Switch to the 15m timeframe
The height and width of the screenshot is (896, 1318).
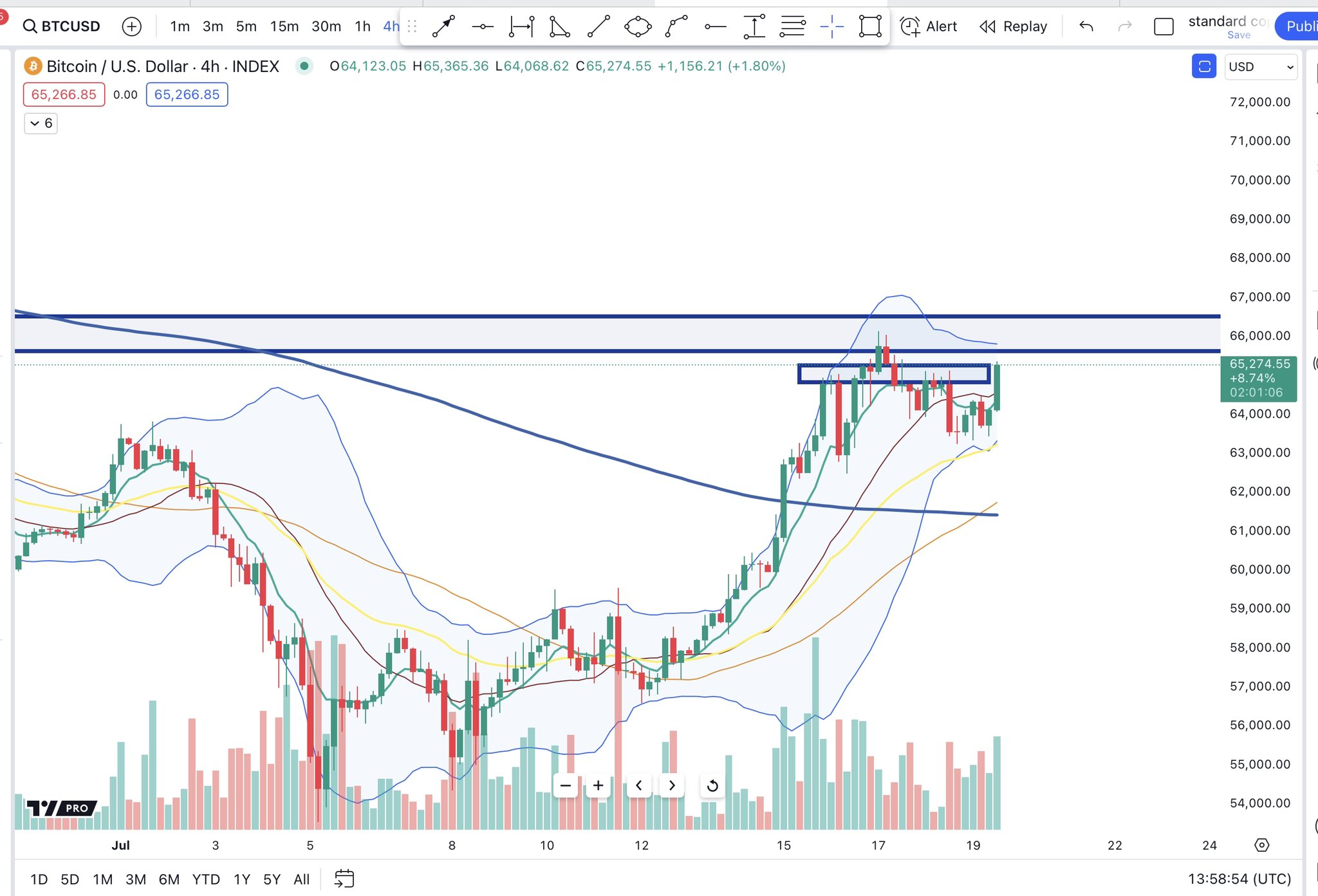pyautogui.click(x=284, y=26)
